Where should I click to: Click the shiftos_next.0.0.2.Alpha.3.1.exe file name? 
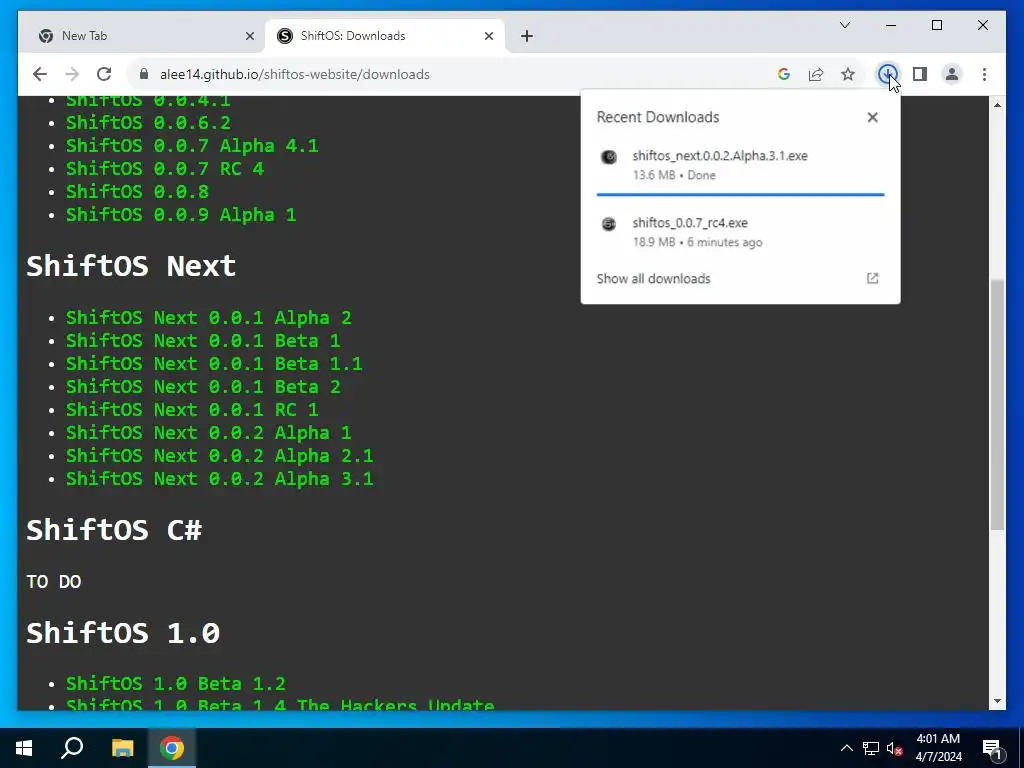720,156
